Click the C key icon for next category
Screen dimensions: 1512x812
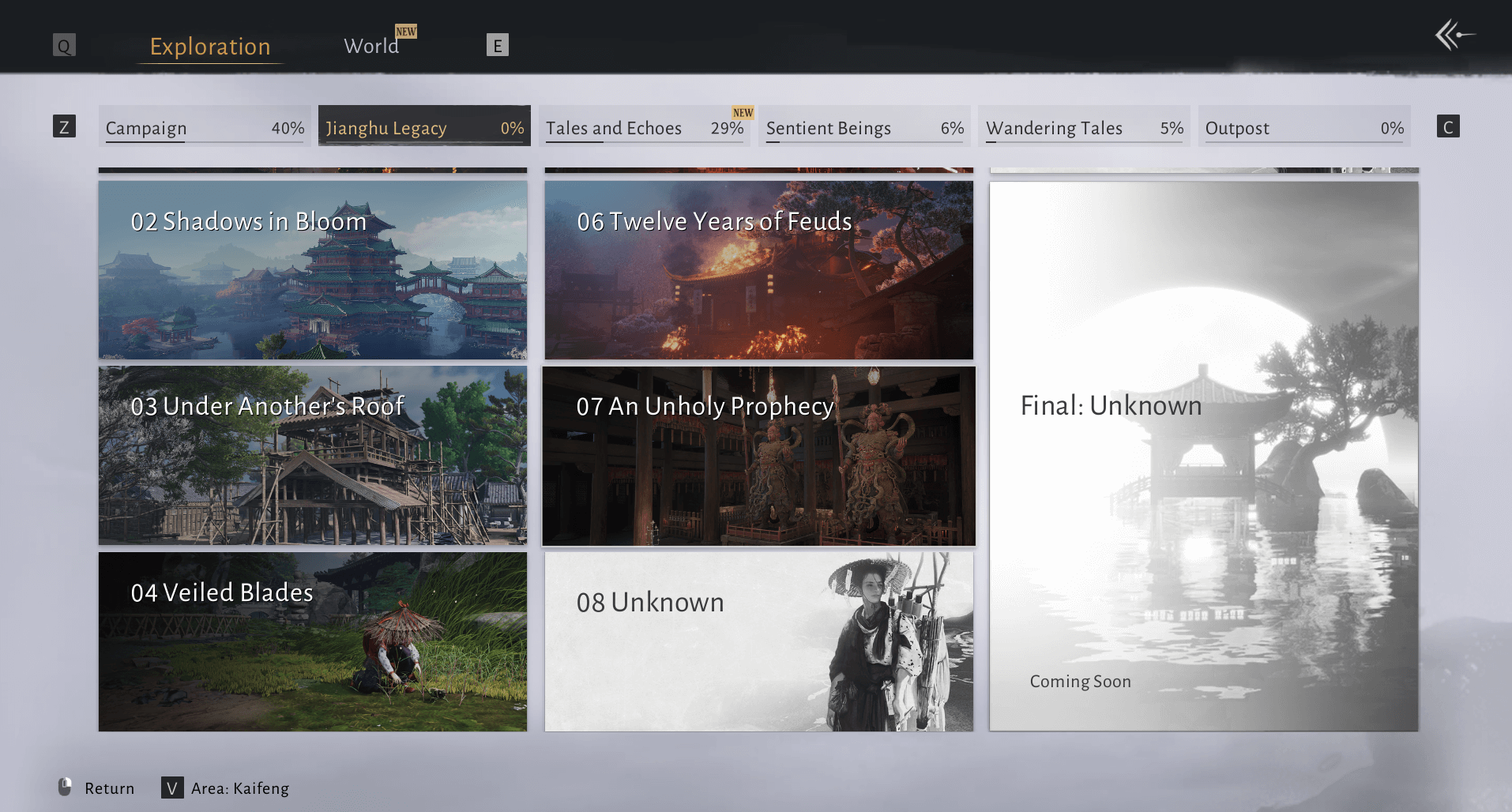1447,126
